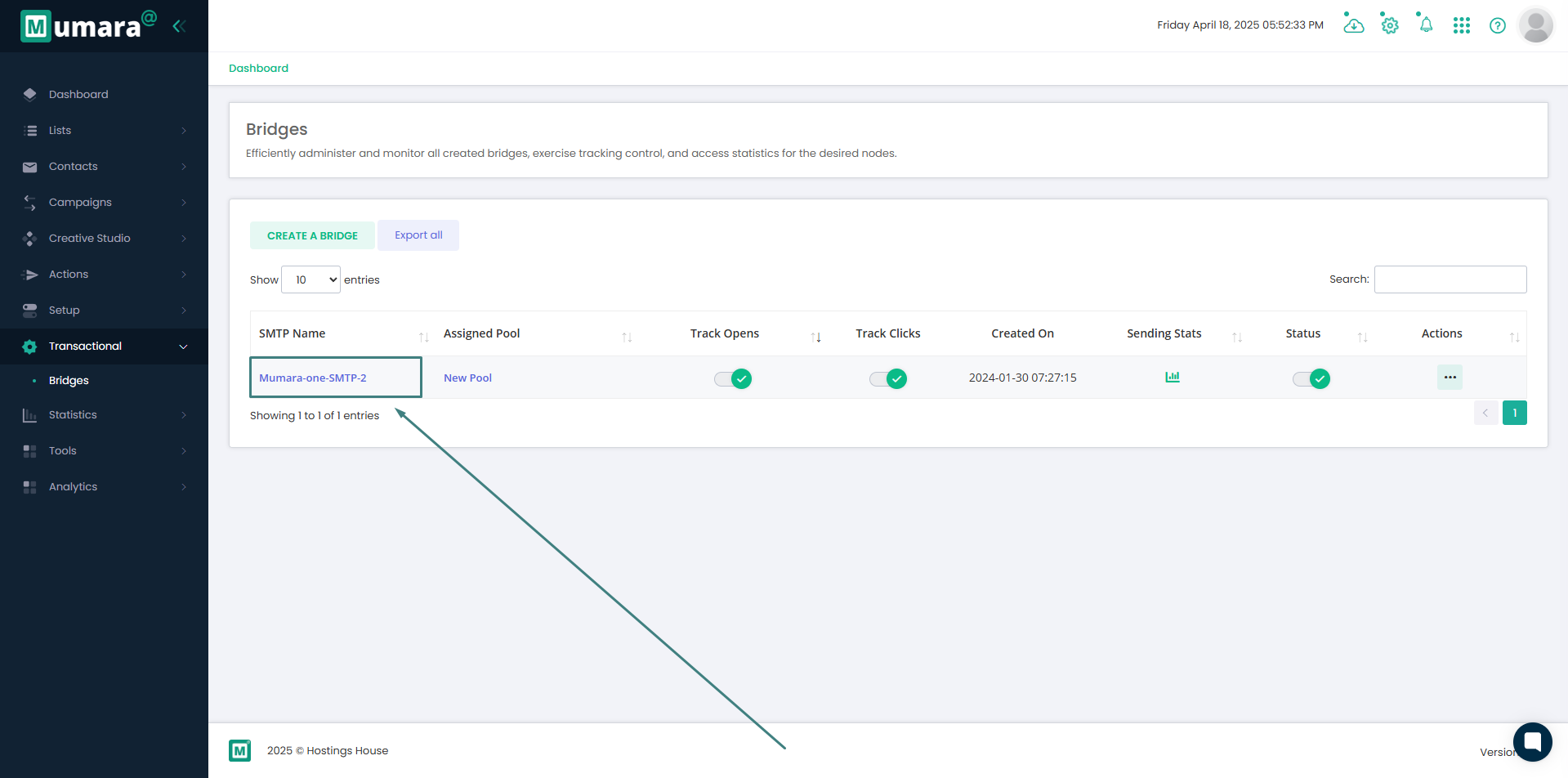Viewport: 1568px width, 778px height.
Task: Click the Transactional gear icon
Action: point(30,347)
